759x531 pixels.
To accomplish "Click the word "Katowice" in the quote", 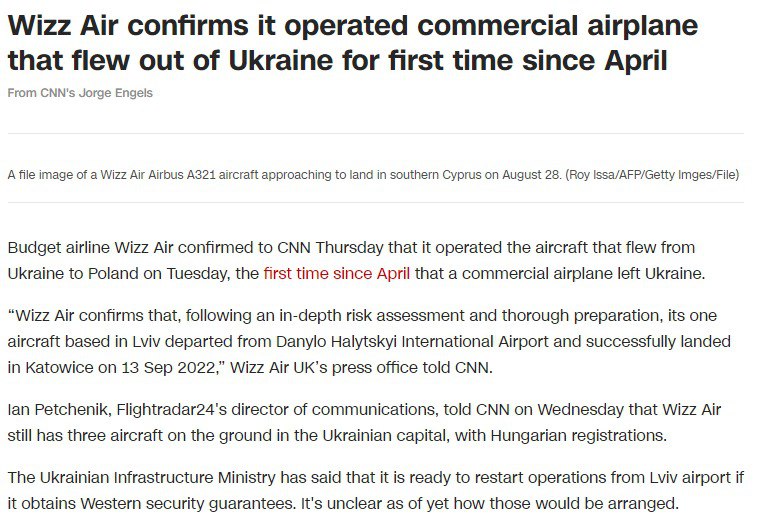I will point(56,366).
